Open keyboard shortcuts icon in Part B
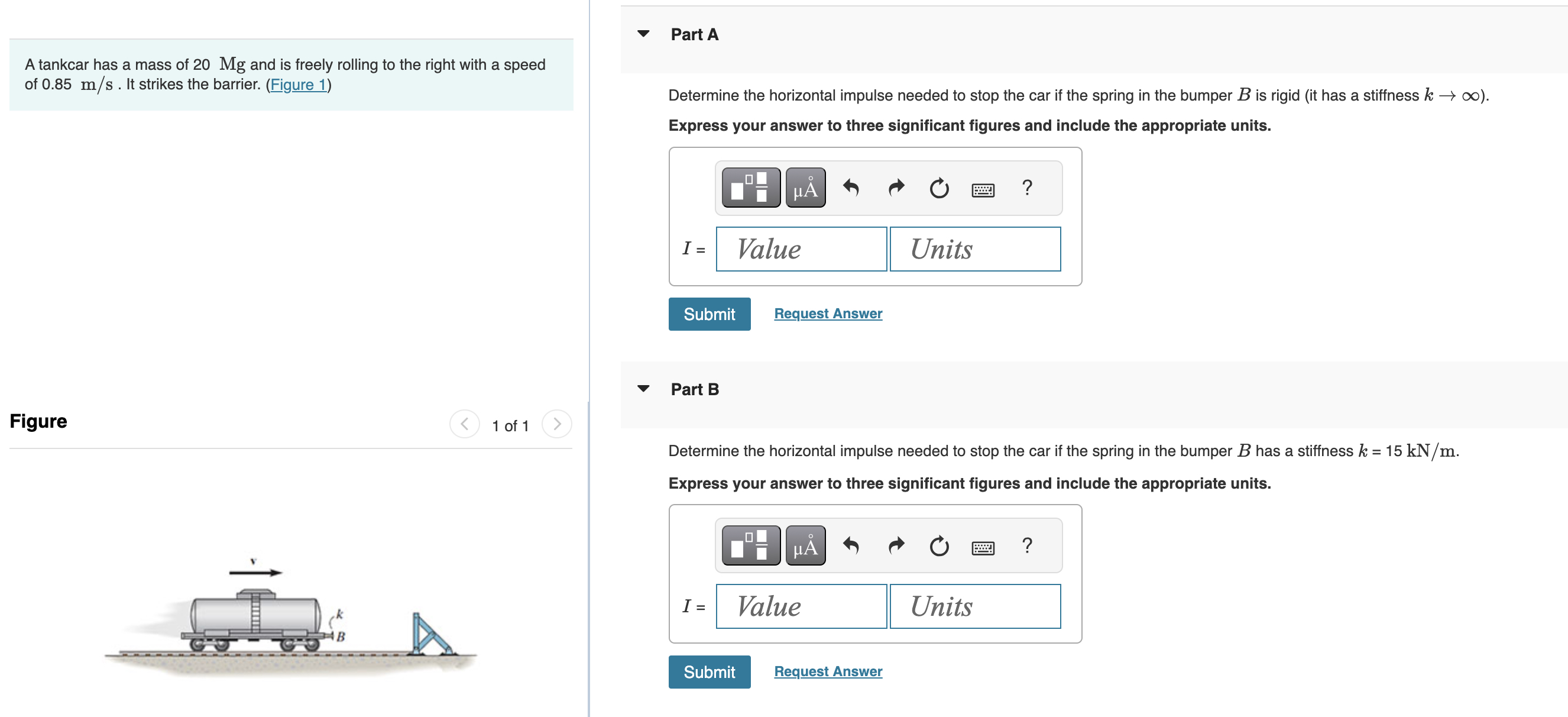 point(983,548)
